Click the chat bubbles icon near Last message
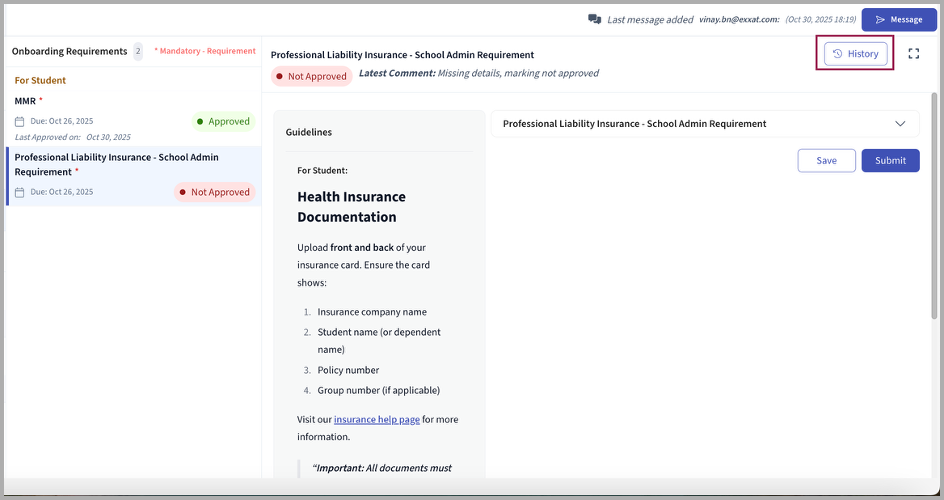Screen dimensions: 944x500 tap(595, 19)
